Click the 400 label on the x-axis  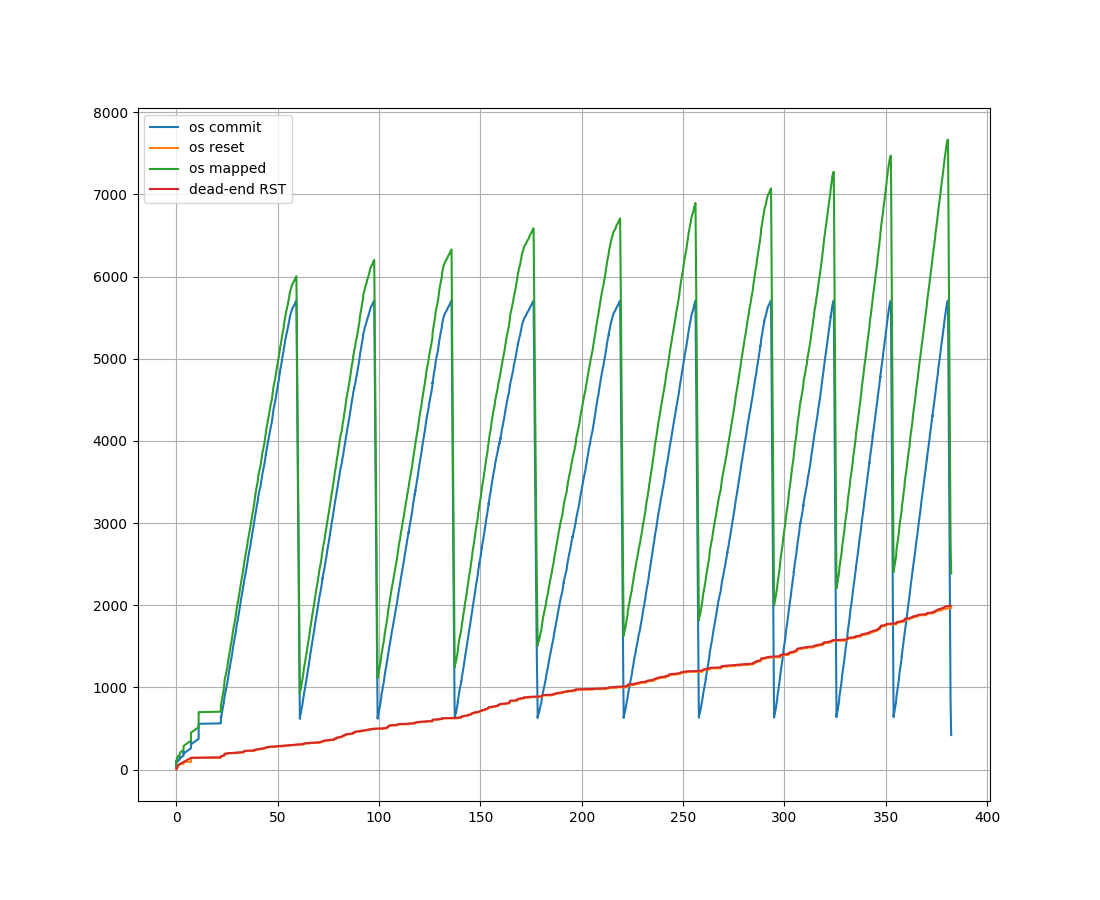(x=985, y=814)
